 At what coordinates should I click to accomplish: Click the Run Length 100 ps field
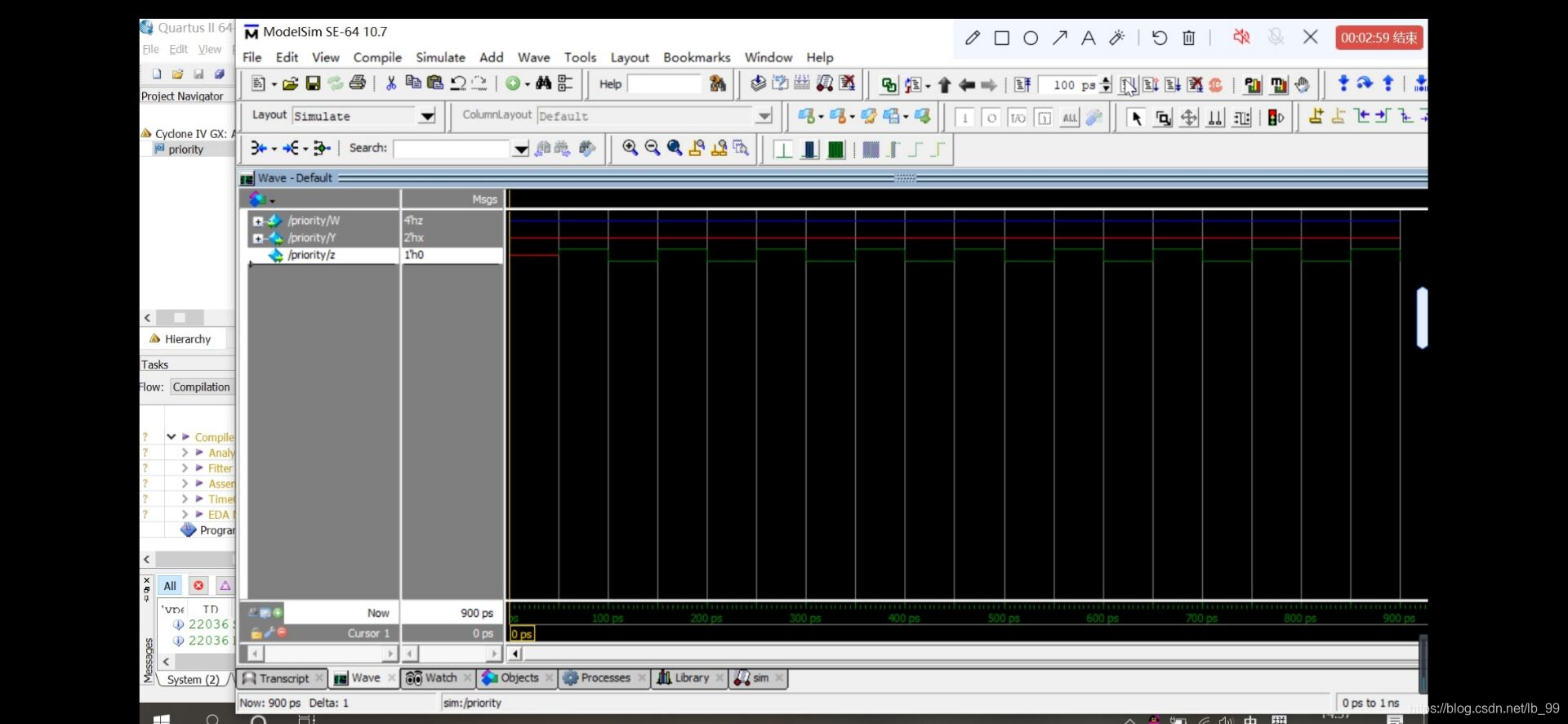[x=1069, y=84]
